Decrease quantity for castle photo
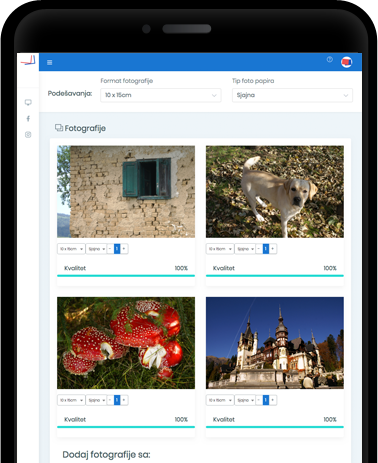The width and height of the screenshot is (378, 463). pos(259,400)
